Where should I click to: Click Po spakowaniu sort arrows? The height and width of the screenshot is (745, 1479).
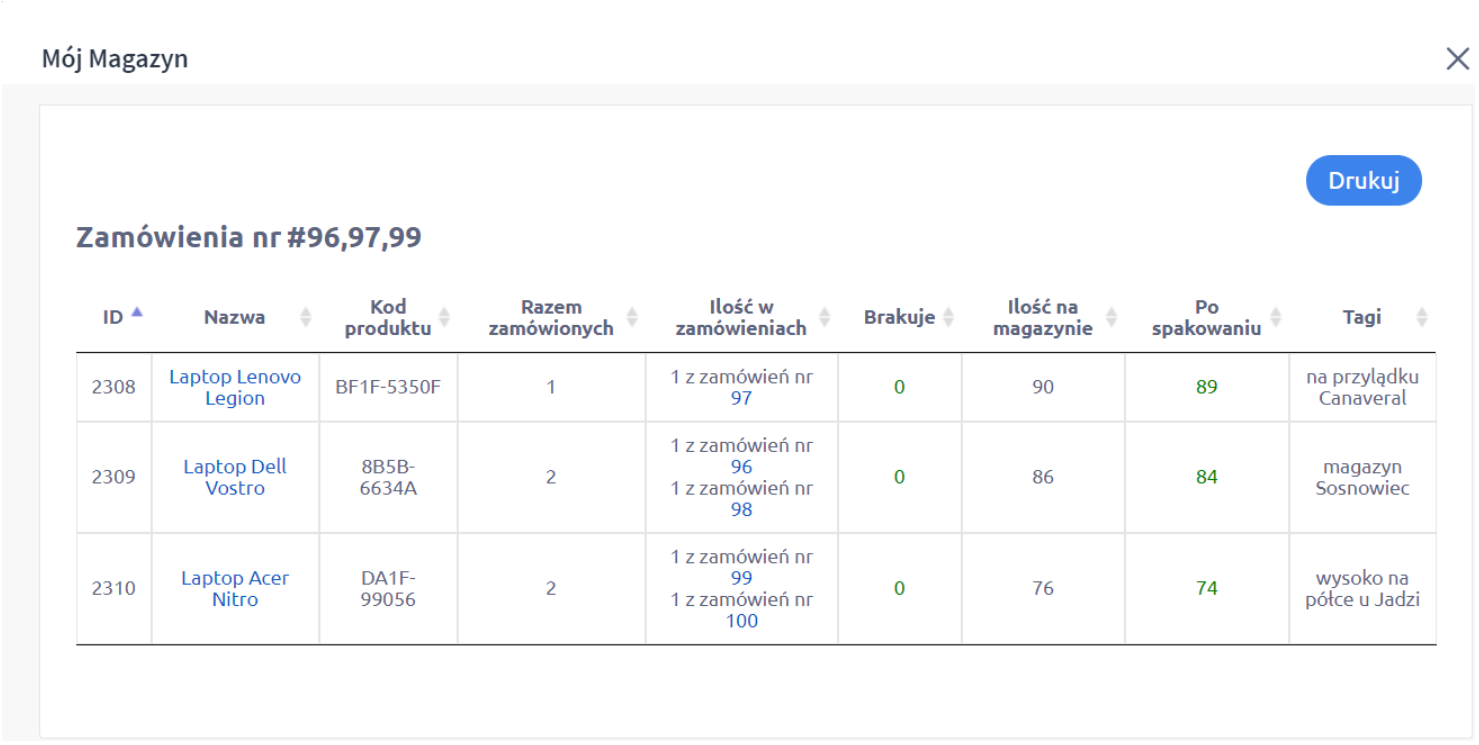1276,317
